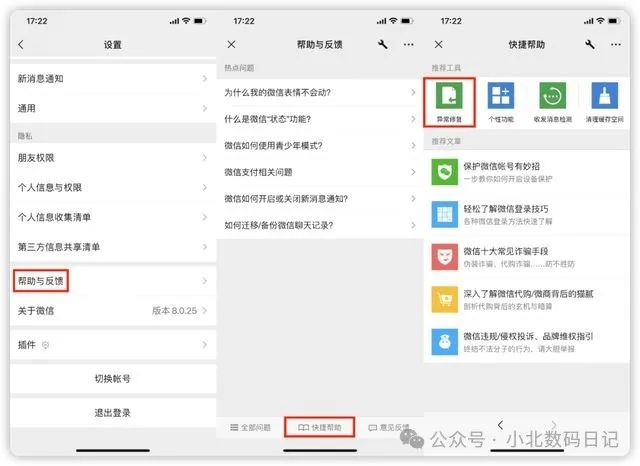
Task: Select the 第三方信息共享清单 text
Action: point(59,247)
